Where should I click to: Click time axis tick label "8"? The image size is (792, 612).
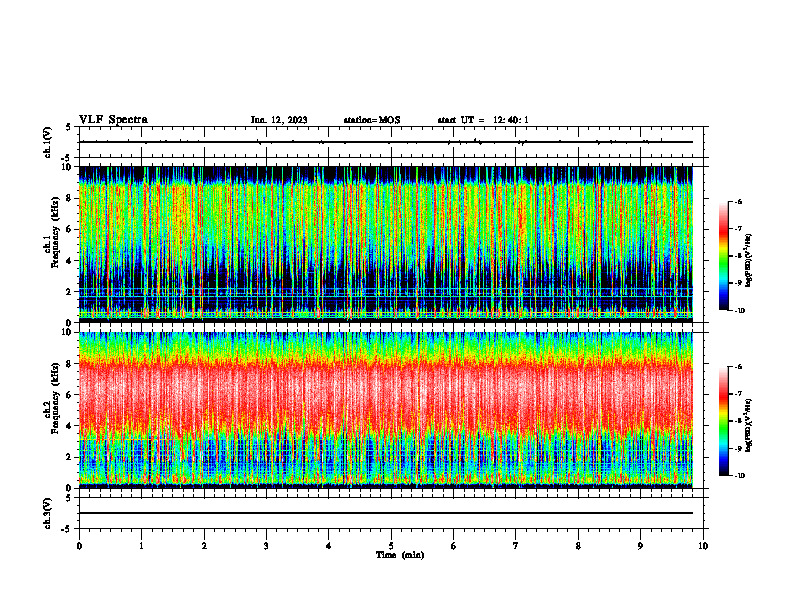(578, 546)
